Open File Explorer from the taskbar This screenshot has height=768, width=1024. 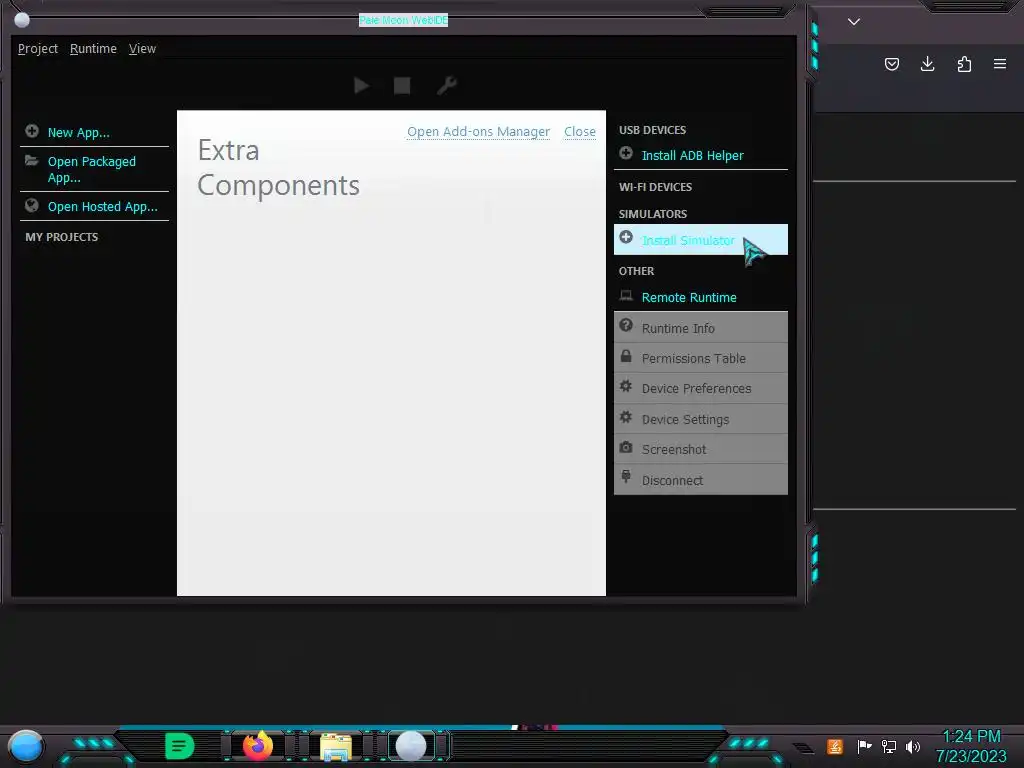pos(336,746)
